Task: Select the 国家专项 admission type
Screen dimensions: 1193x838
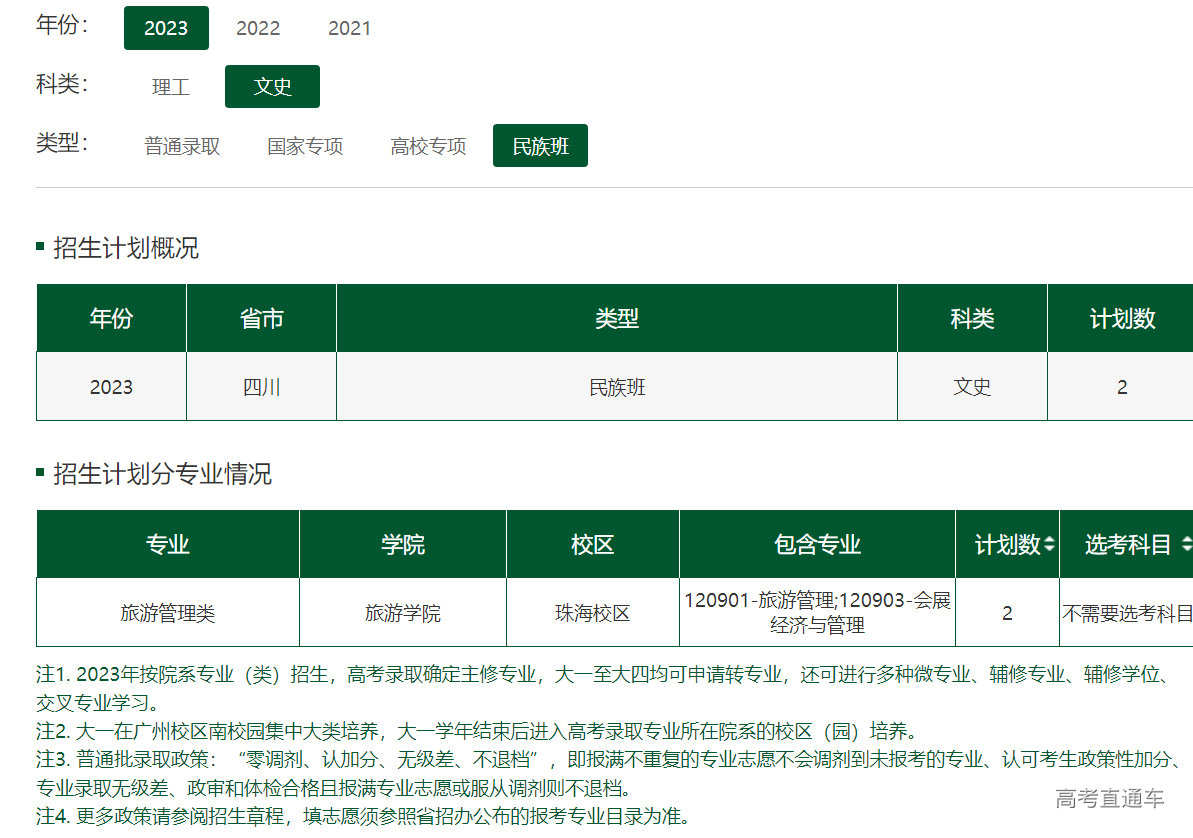Action: coord(305,146)
